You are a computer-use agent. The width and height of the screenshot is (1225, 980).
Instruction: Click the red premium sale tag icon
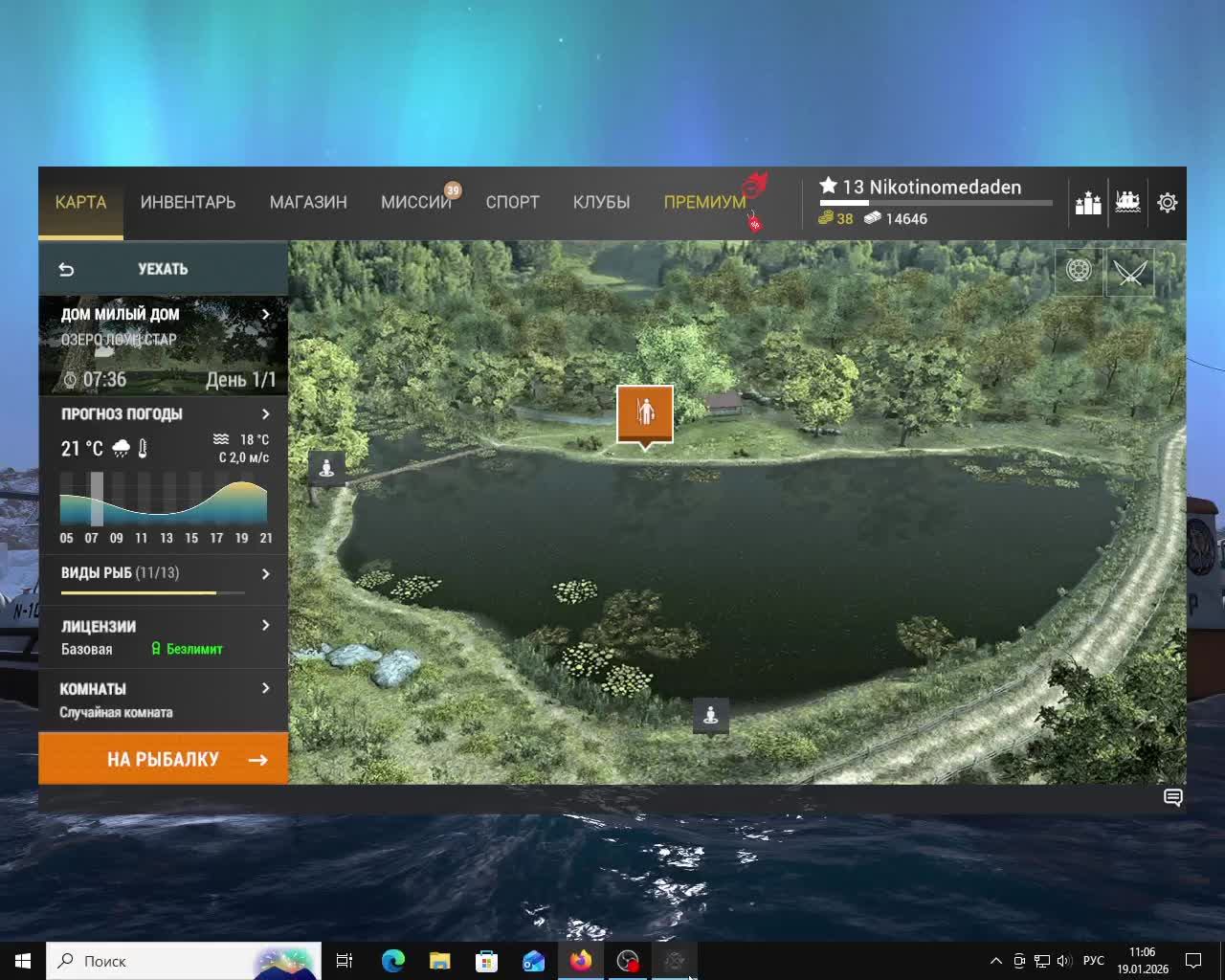[754, 223]
